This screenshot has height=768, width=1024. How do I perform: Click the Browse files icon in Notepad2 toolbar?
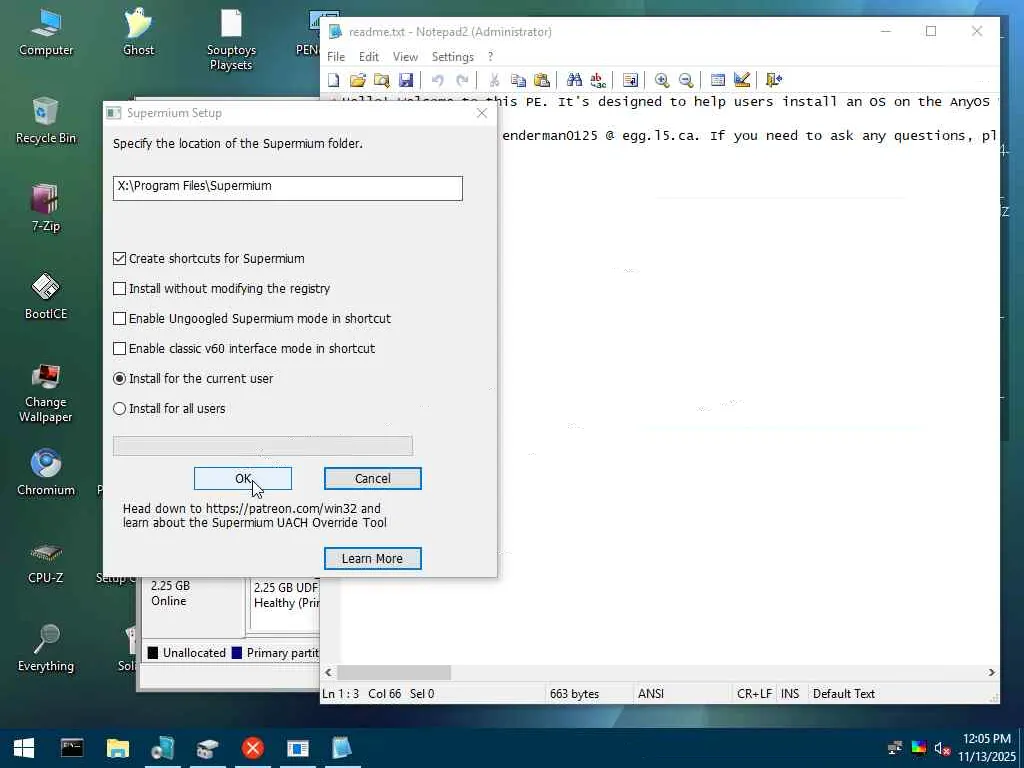[x=381, y=80]
